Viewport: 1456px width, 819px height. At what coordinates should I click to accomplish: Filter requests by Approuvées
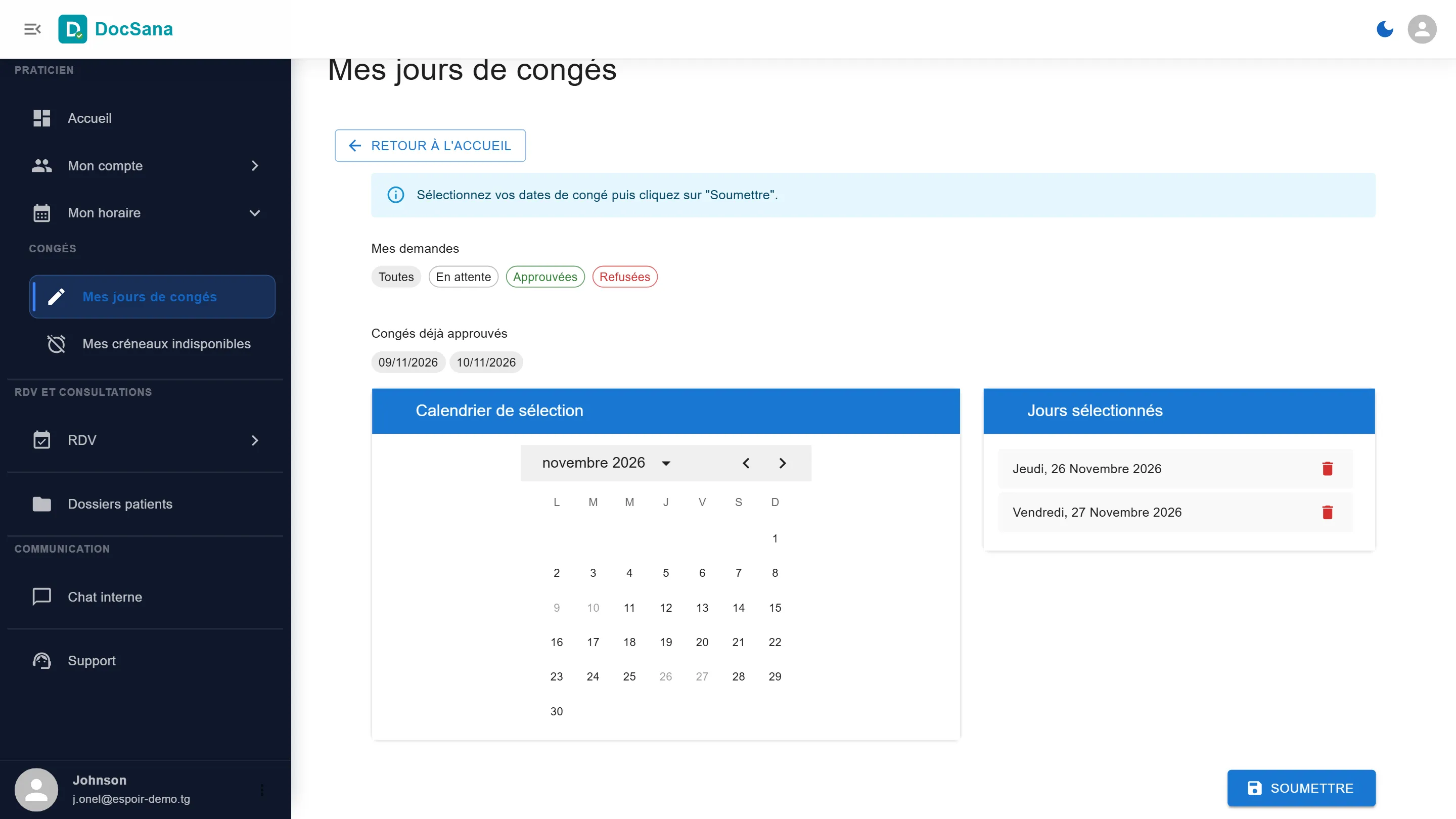click(545, 277)
